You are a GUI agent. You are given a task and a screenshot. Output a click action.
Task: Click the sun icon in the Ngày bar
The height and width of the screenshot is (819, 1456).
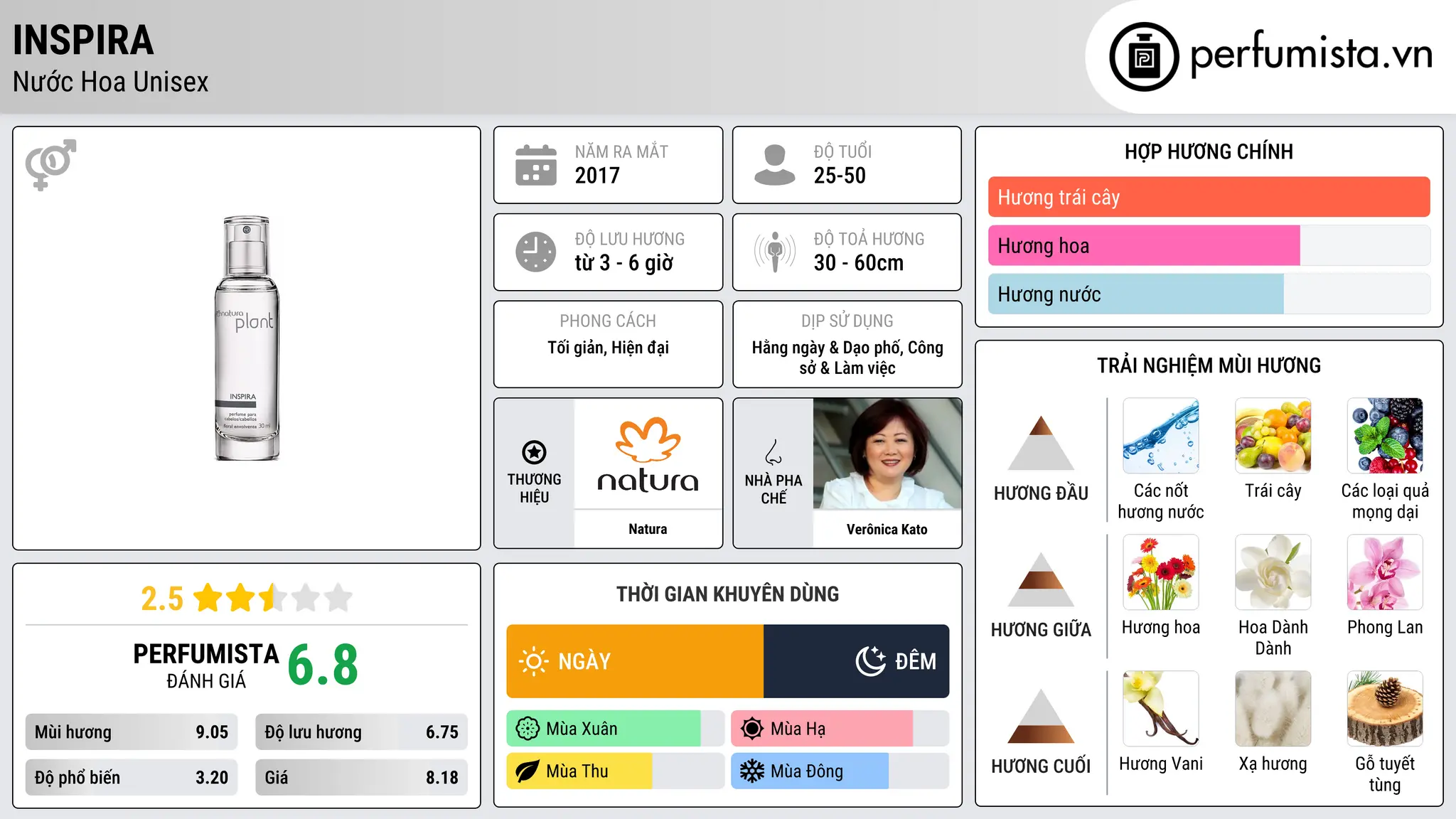pos(533,661)
